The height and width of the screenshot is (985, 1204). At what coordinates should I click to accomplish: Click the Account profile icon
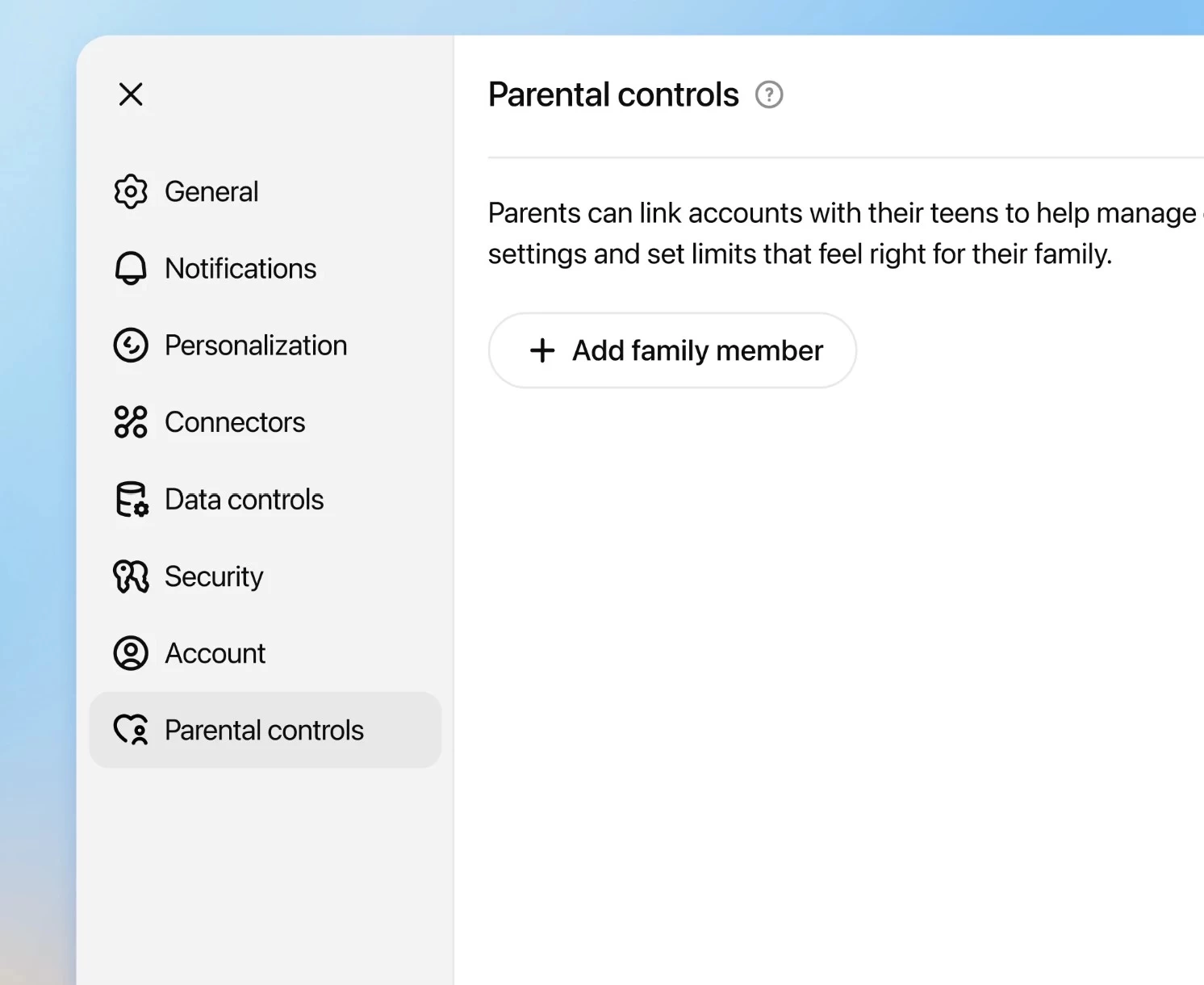[x=131, y=653]
